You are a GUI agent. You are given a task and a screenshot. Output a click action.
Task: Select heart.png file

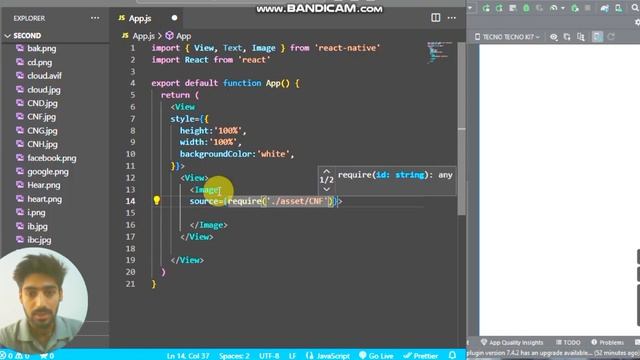coord(44,199)
